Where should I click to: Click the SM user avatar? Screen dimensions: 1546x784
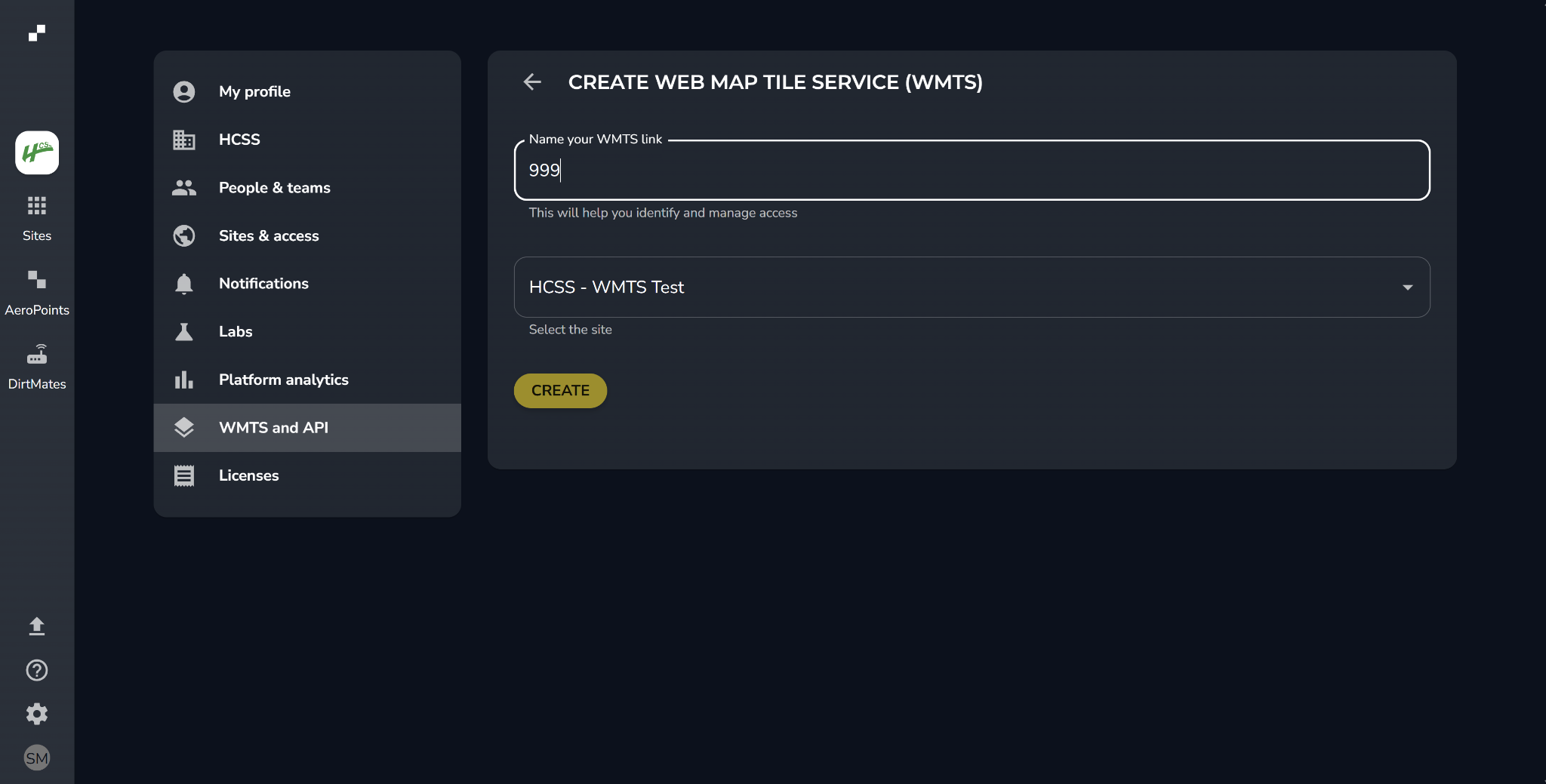coord(37,758)
